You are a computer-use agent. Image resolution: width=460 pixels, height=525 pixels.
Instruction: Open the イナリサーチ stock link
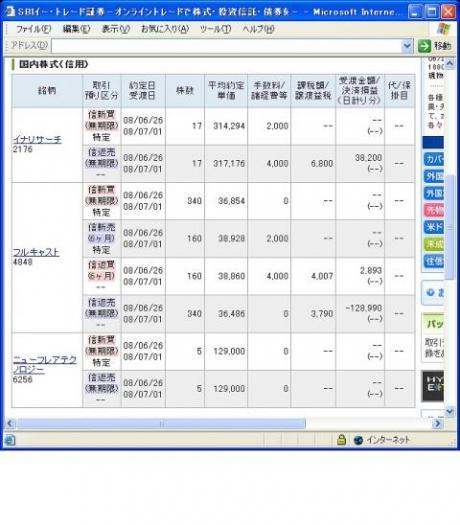click(x=37, y=139)
